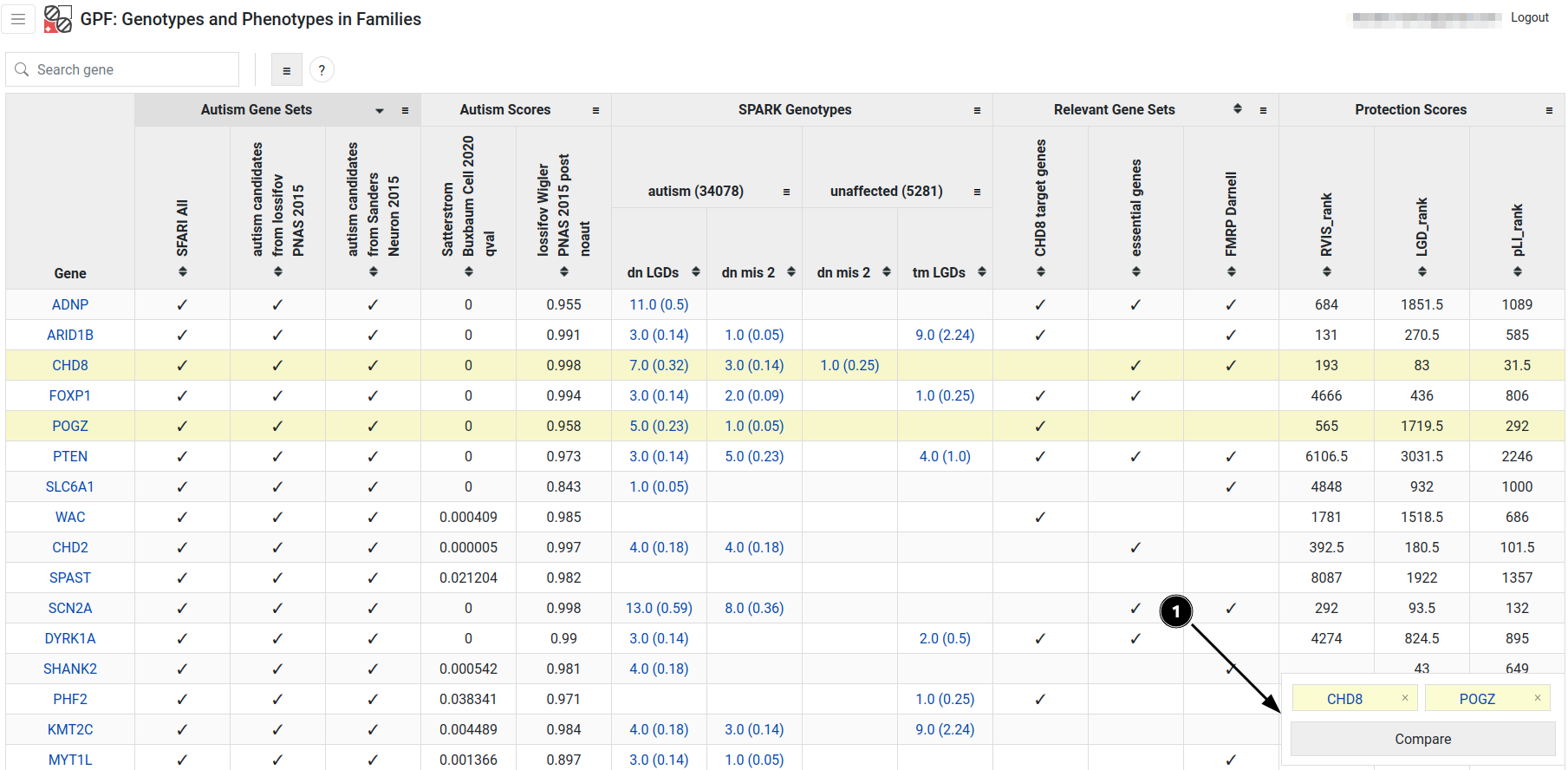Click SCN2A dn mis 2 value 8.0 (0.36)
1568x770 pixels.
[x=754, y=608]
